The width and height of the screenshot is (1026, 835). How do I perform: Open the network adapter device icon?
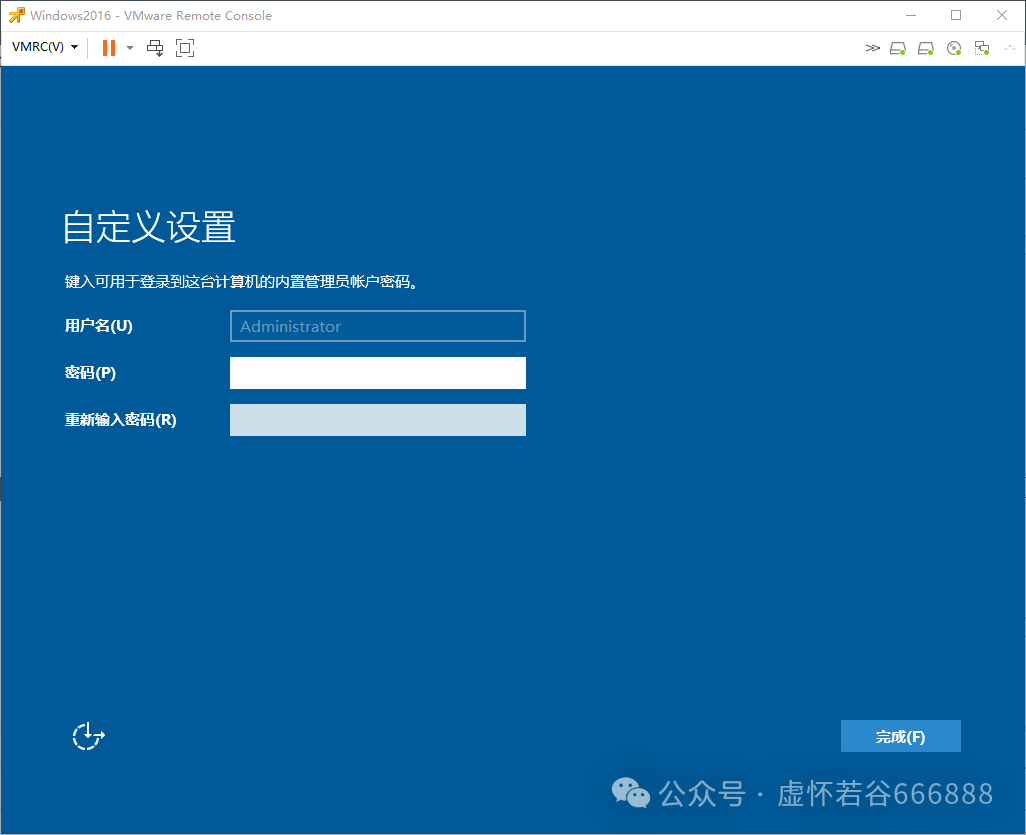[982, 48]
